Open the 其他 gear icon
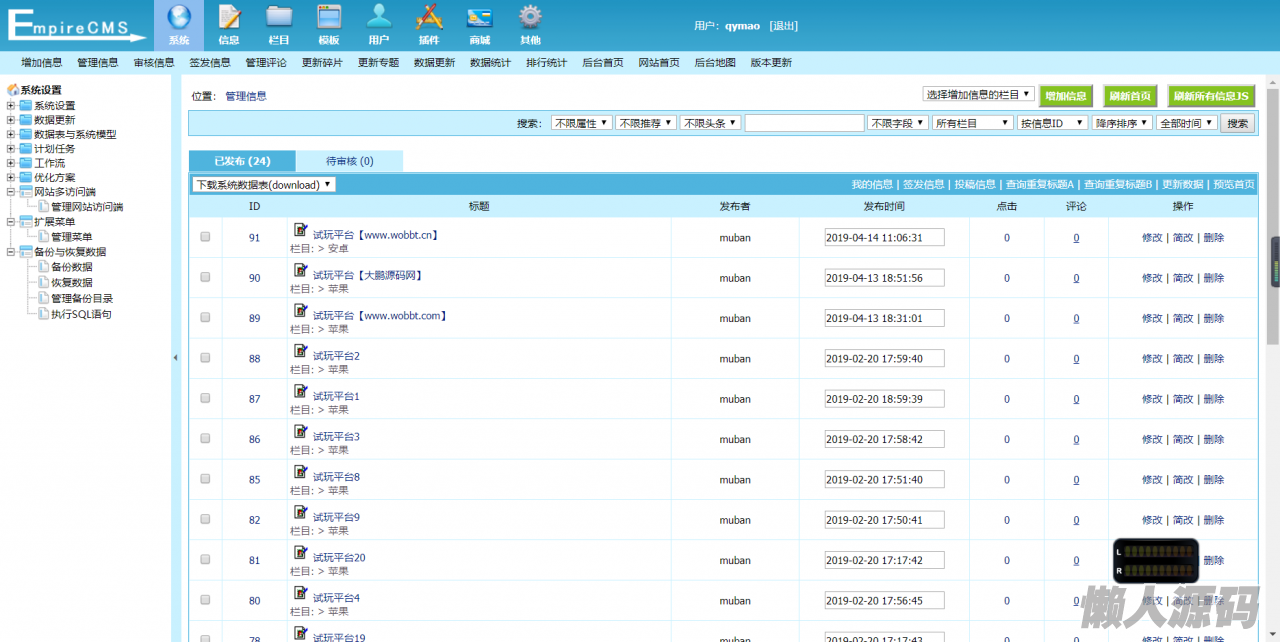The height and width of the screenshot is (642, 1280). pyautogui.click(x=530, y=18)
